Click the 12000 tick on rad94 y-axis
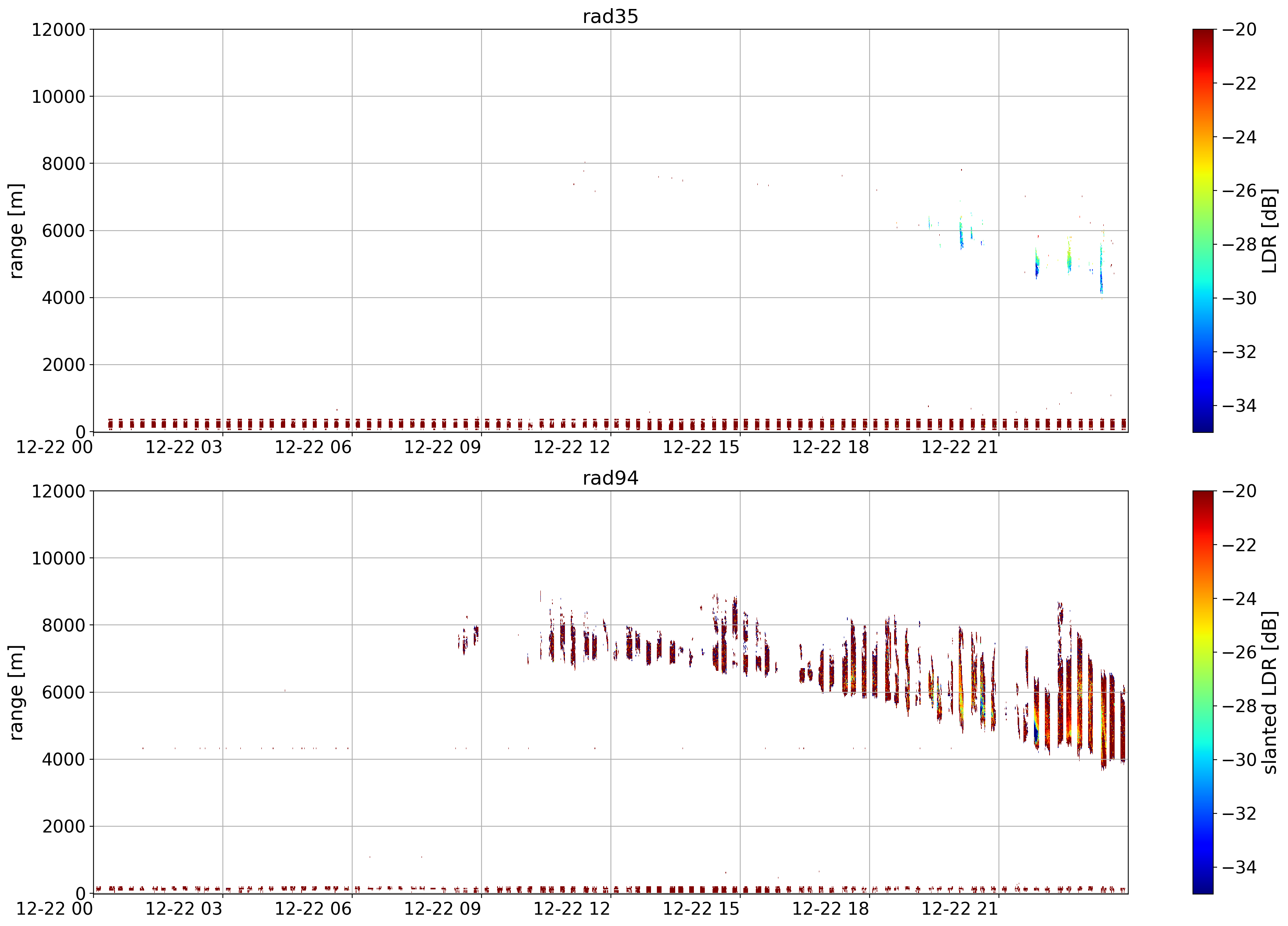 [58, 491]
